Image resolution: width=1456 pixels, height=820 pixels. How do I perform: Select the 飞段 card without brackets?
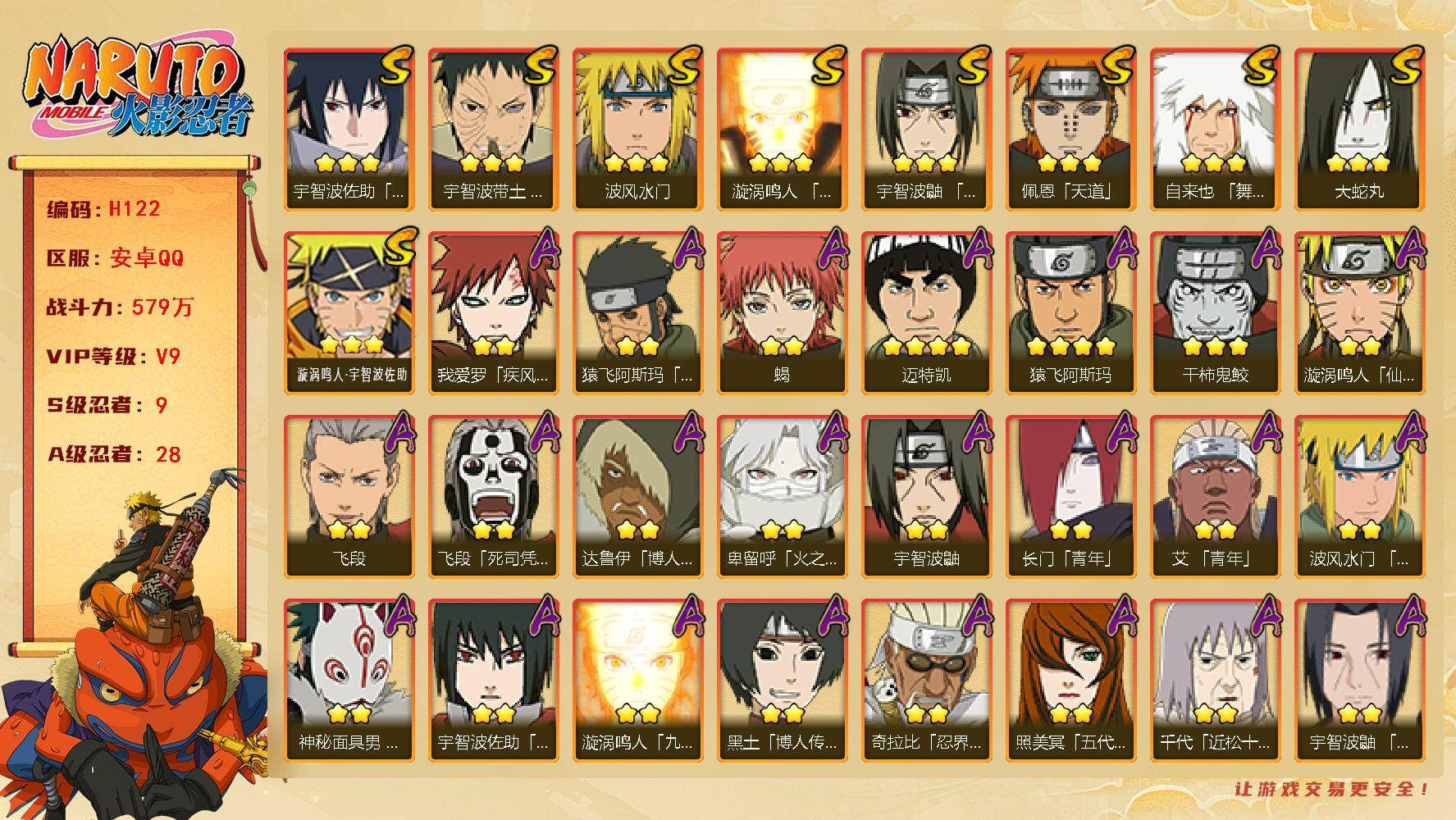(x=349, y=497)
